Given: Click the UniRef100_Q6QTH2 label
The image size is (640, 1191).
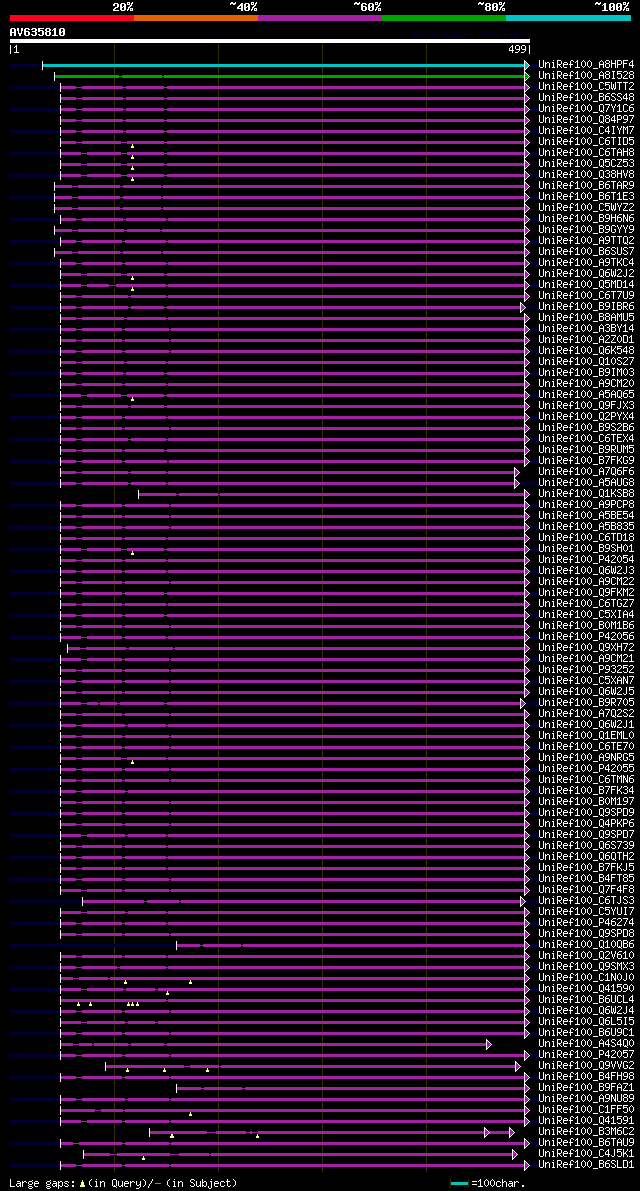Looking at the screenshot, I should (x=586, y=858).
